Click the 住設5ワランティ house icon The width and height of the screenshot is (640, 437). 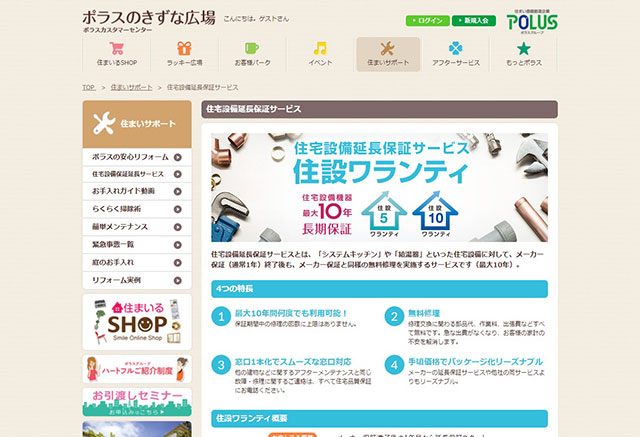click(384, 214)
